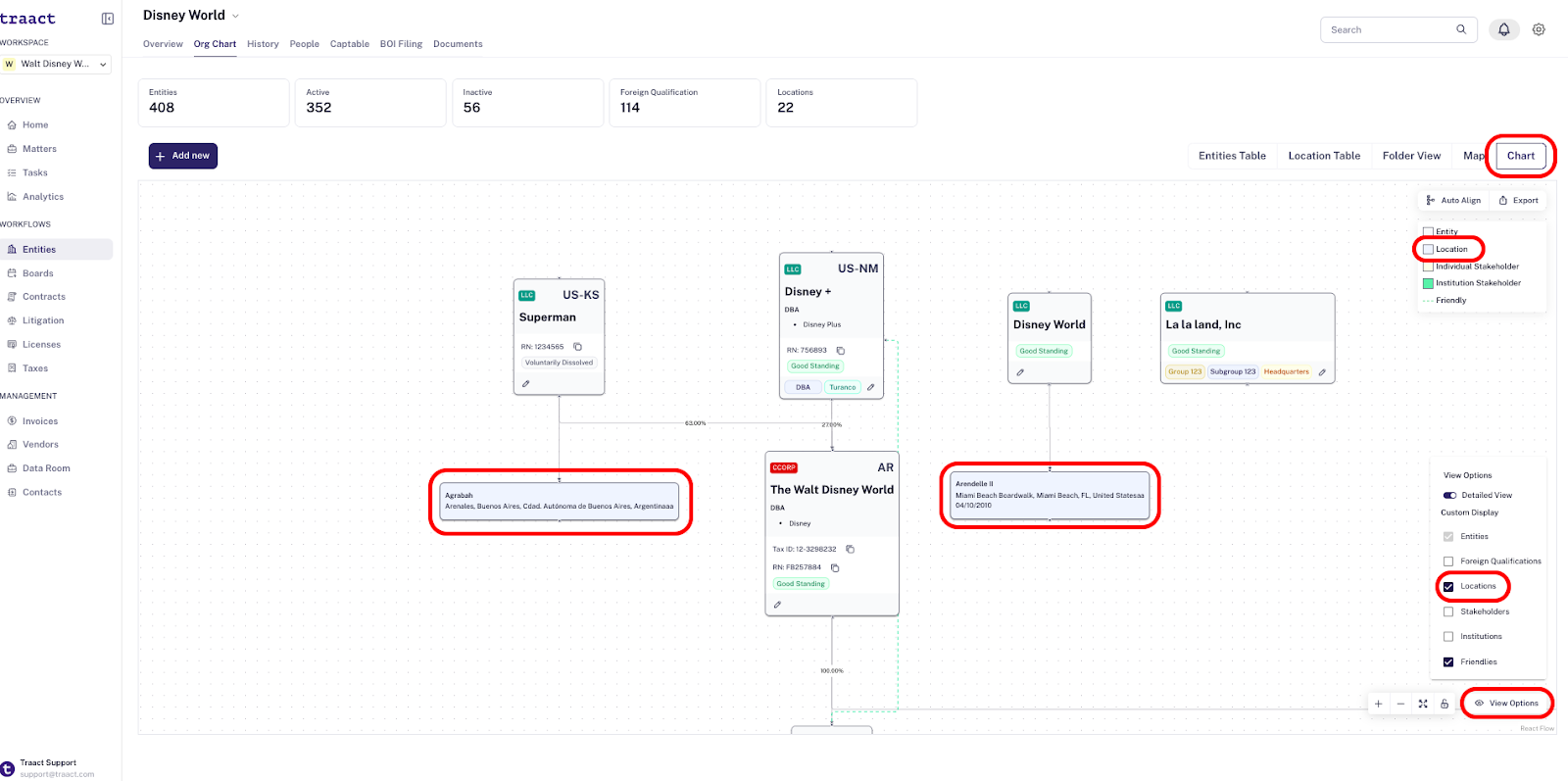Screen dimensions: 1568x781
Task: Toggle the Entities display checkbox
Action: click(x=1448, y=537)
